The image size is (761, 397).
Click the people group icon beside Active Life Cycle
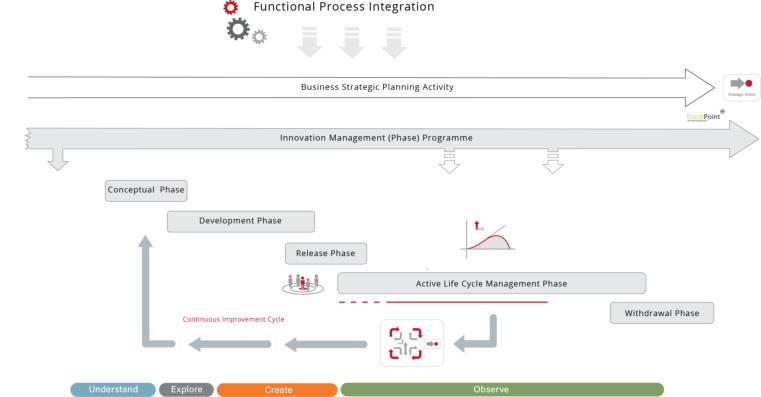303,284
